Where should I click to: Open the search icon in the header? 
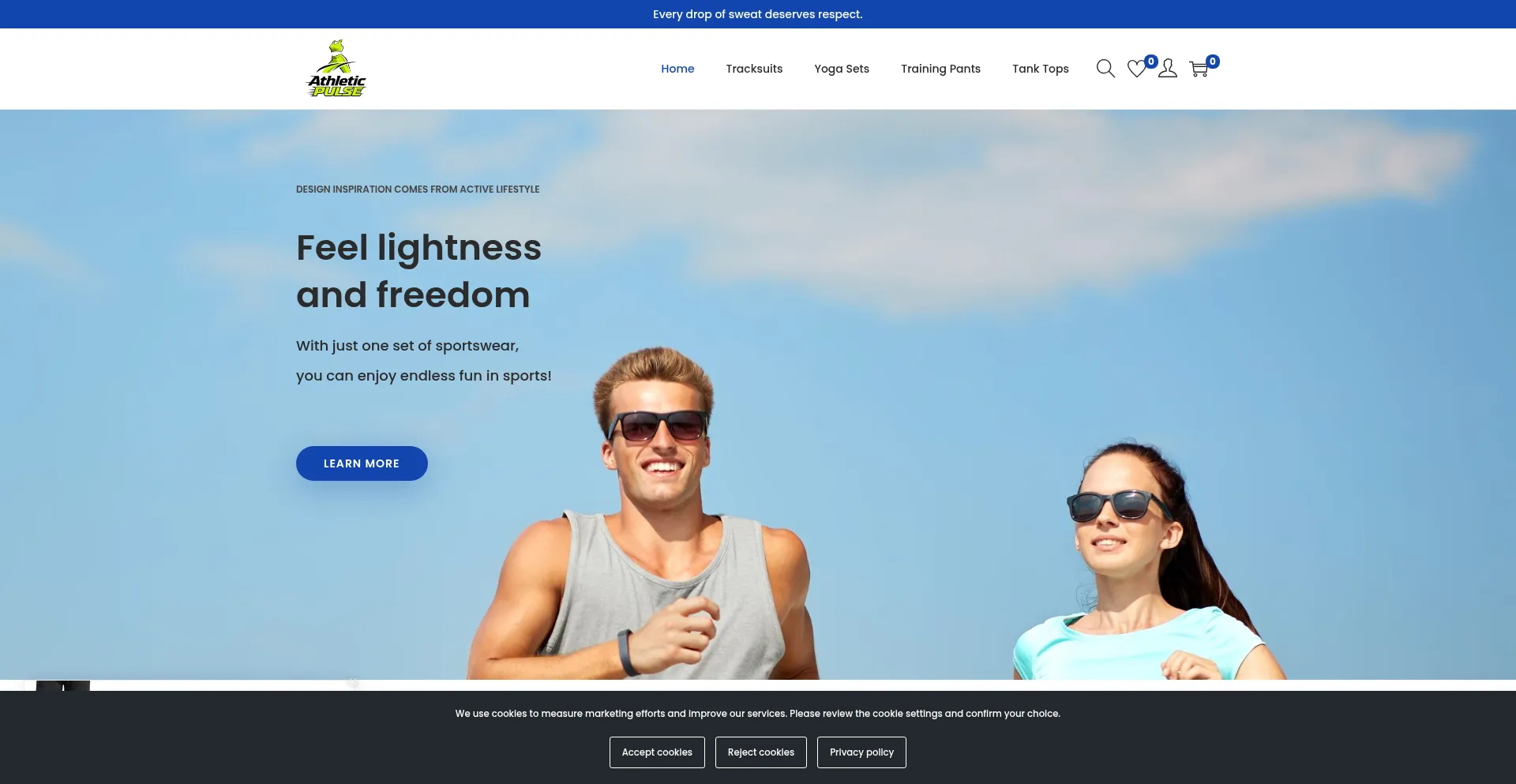1105,69
